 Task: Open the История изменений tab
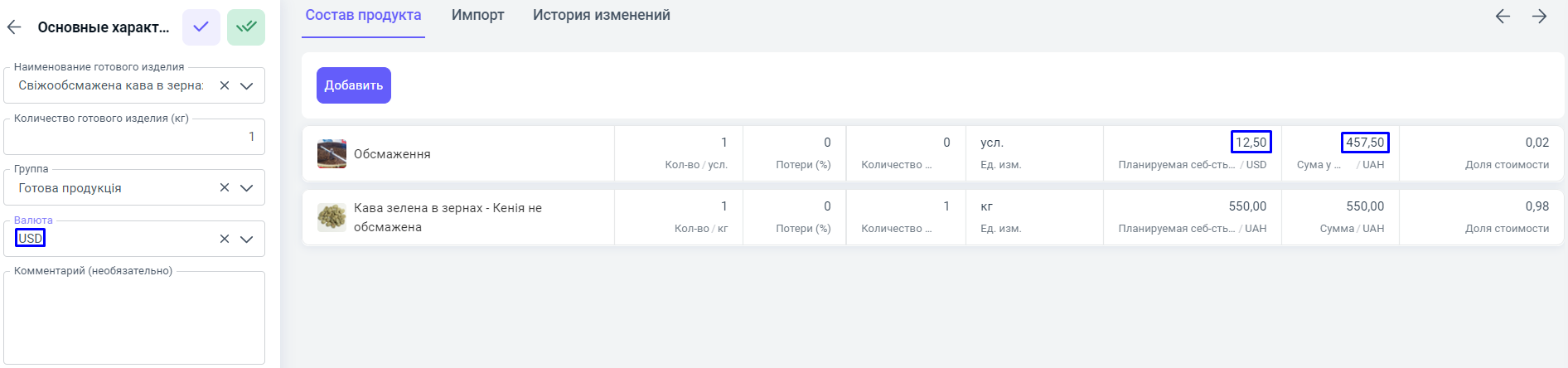(601, 15)
